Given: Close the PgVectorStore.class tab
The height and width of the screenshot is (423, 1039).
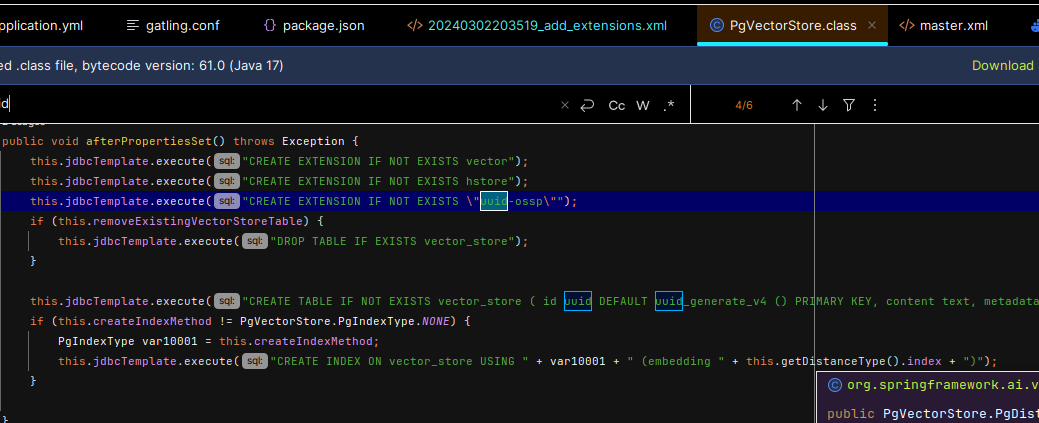Looking at the screenshot, I should click(x=872, y=25).
